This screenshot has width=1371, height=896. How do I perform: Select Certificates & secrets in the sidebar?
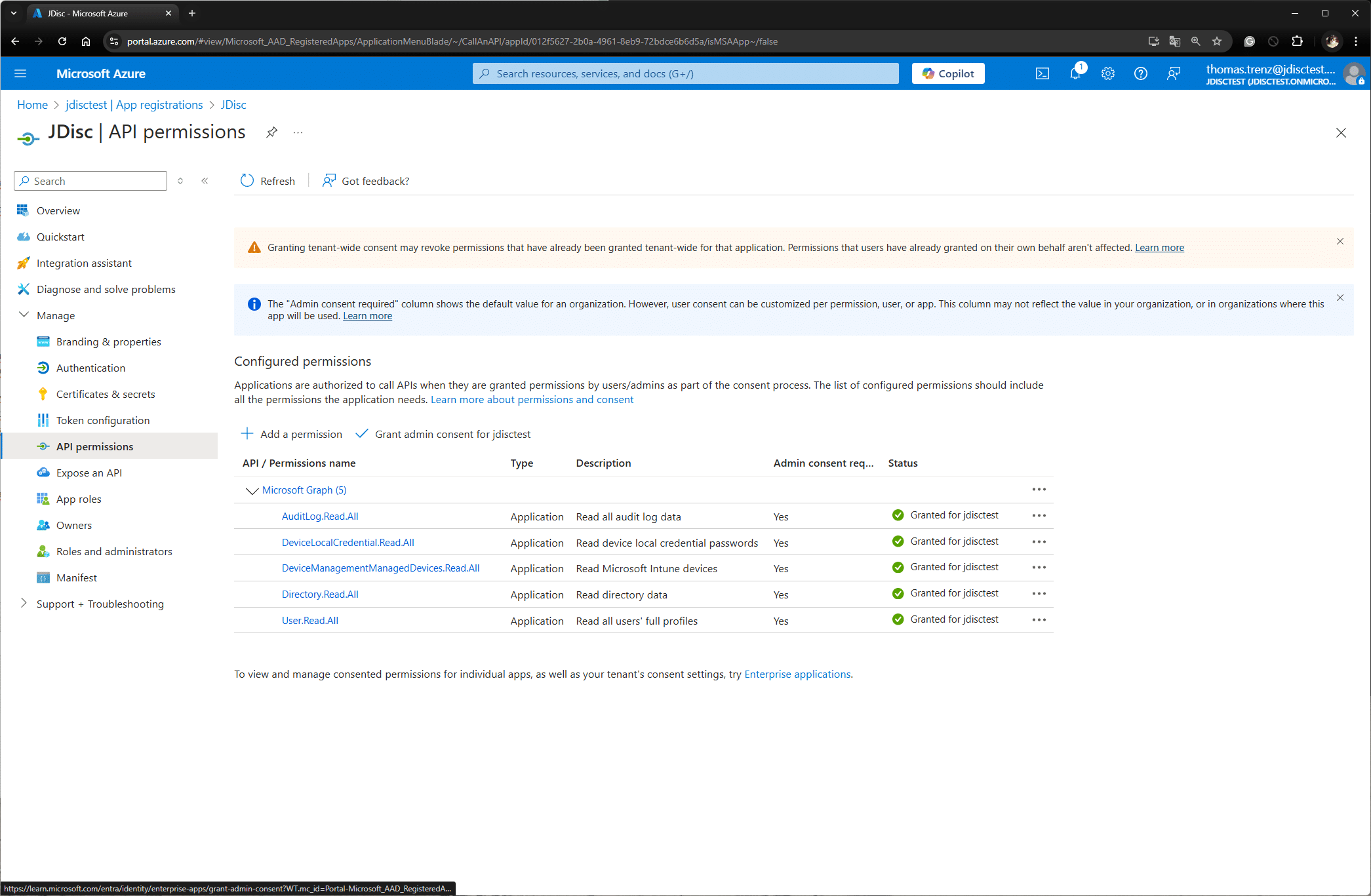coord(106,394)
